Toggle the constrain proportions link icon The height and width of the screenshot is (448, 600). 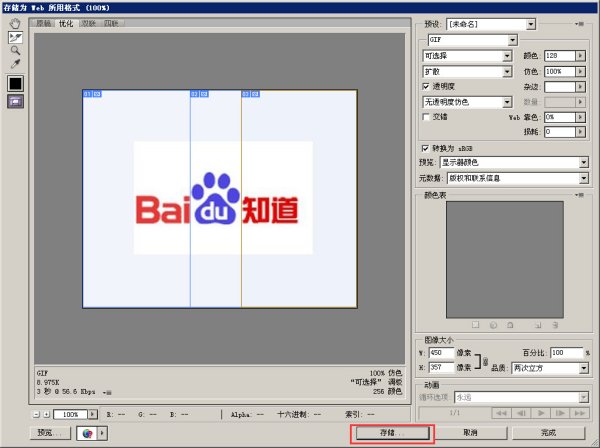(485, 361)
